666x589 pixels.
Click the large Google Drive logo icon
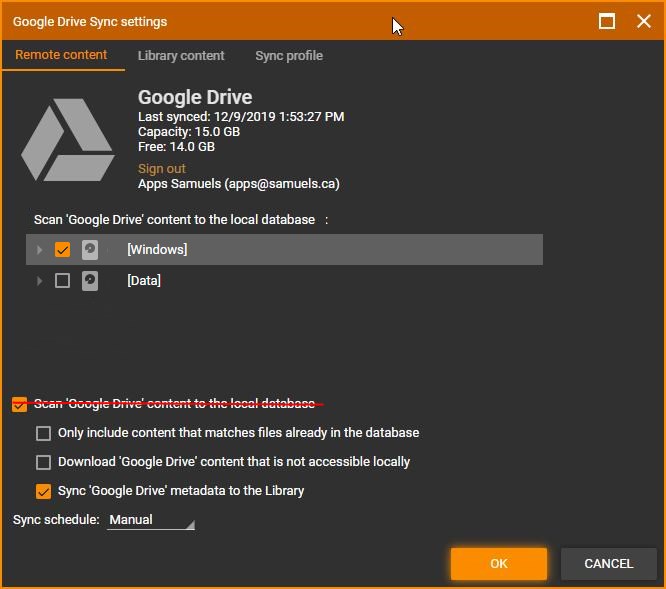point(67,141)
